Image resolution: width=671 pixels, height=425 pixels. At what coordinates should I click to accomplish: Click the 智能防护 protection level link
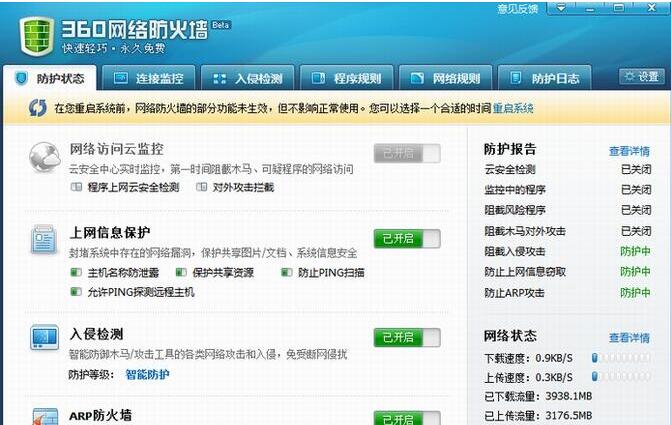(x=147, y=374)
